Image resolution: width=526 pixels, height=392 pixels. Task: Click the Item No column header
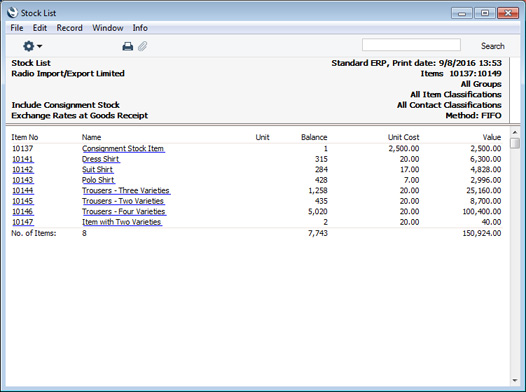coord(25,137)
